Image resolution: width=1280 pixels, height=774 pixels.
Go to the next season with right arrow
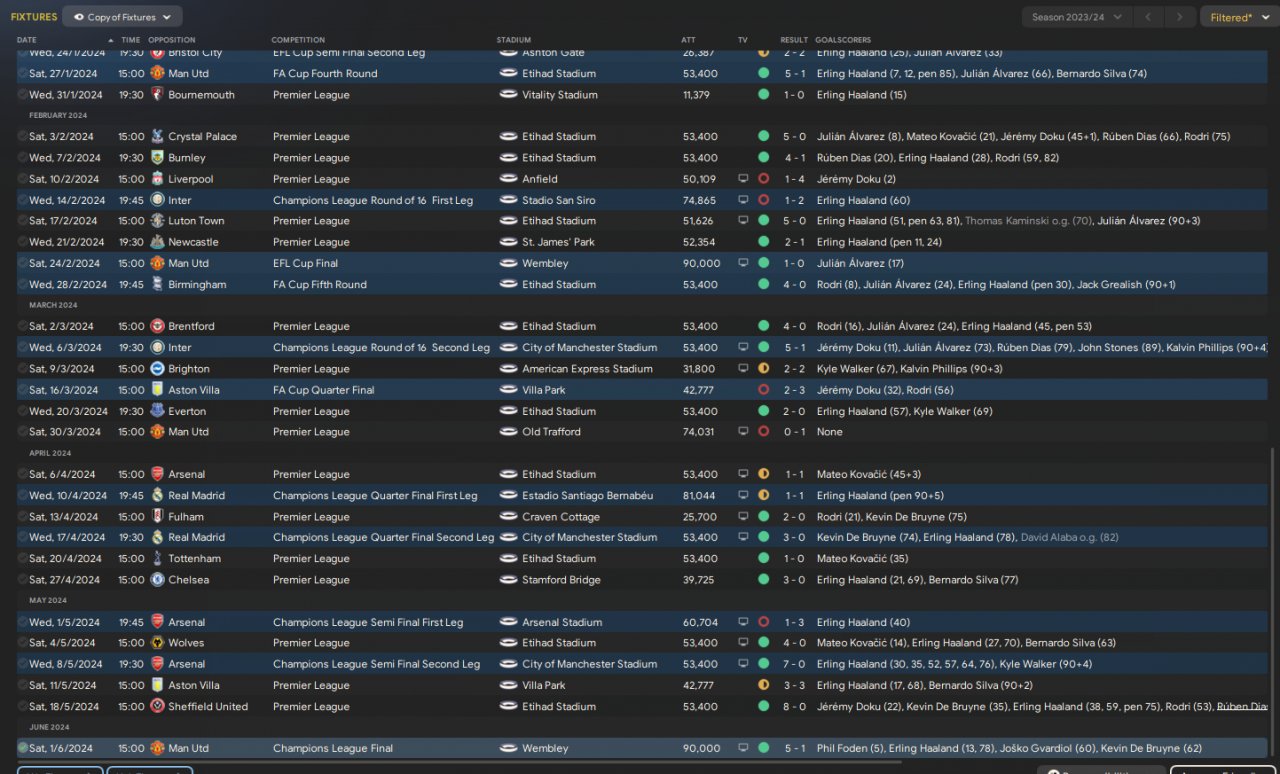1181,17
